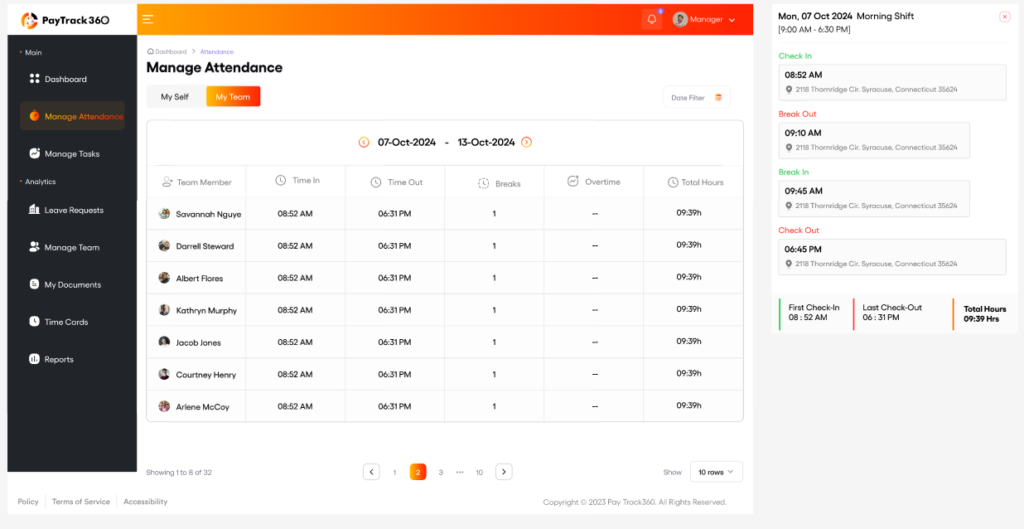Click the My Documents sidebar icon
1024x529 pixels.
coord(34,285)
